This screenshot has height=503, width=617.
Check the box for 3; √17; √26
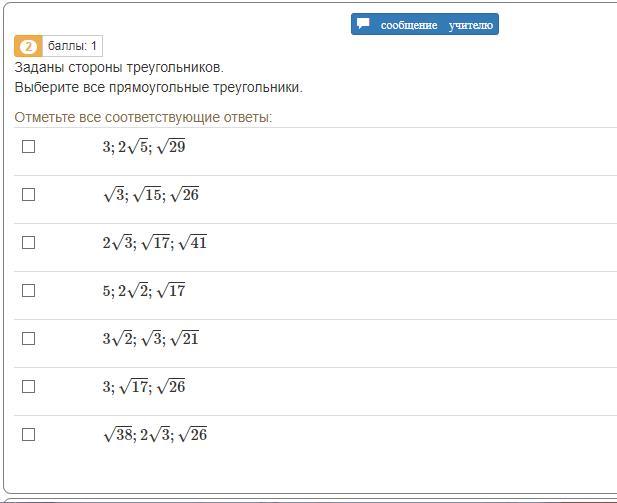pyautogui.click(x=28, y=386)
